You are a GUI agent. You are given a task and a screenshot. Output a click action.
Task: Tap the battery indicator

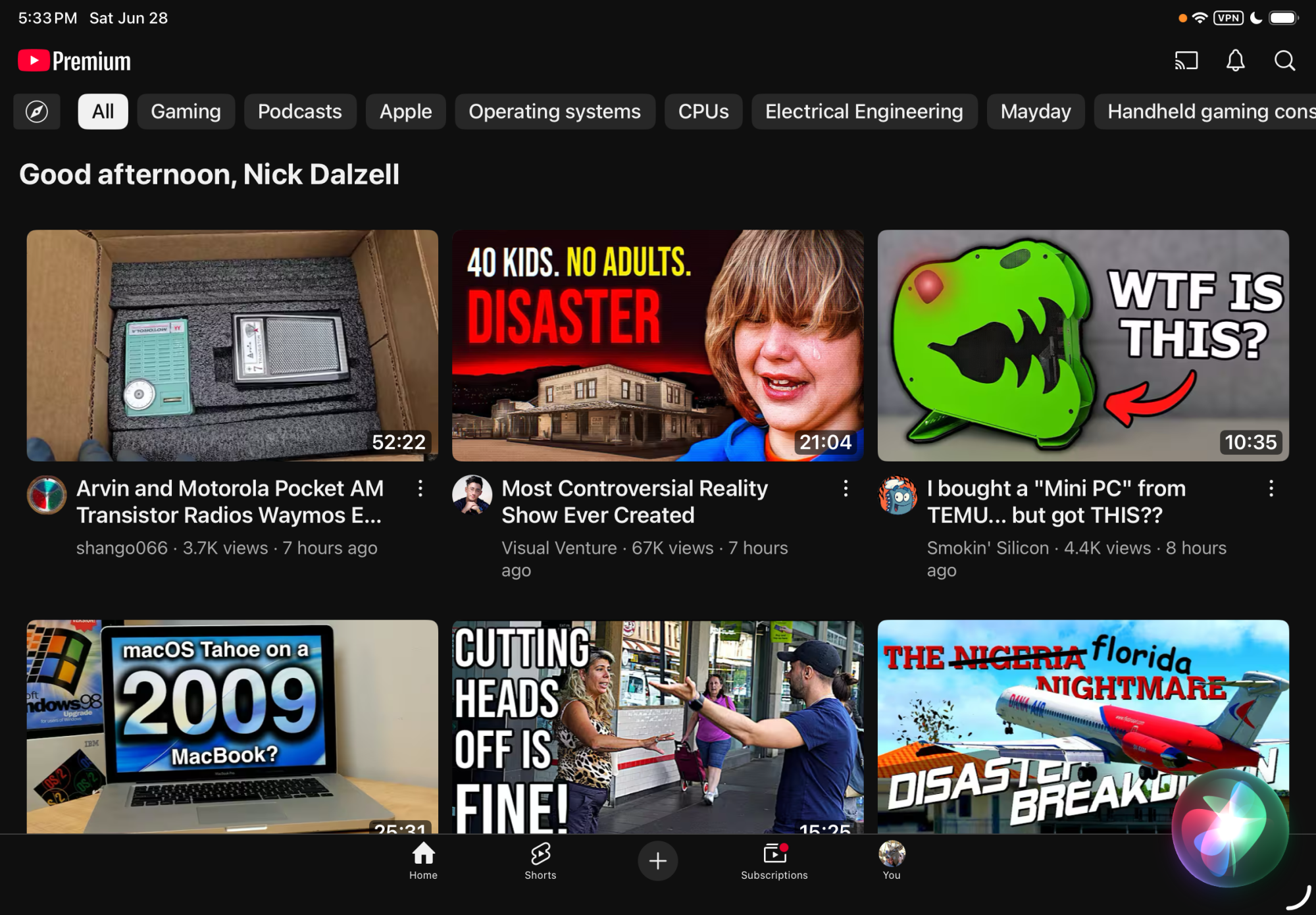tap(1284, 18)
